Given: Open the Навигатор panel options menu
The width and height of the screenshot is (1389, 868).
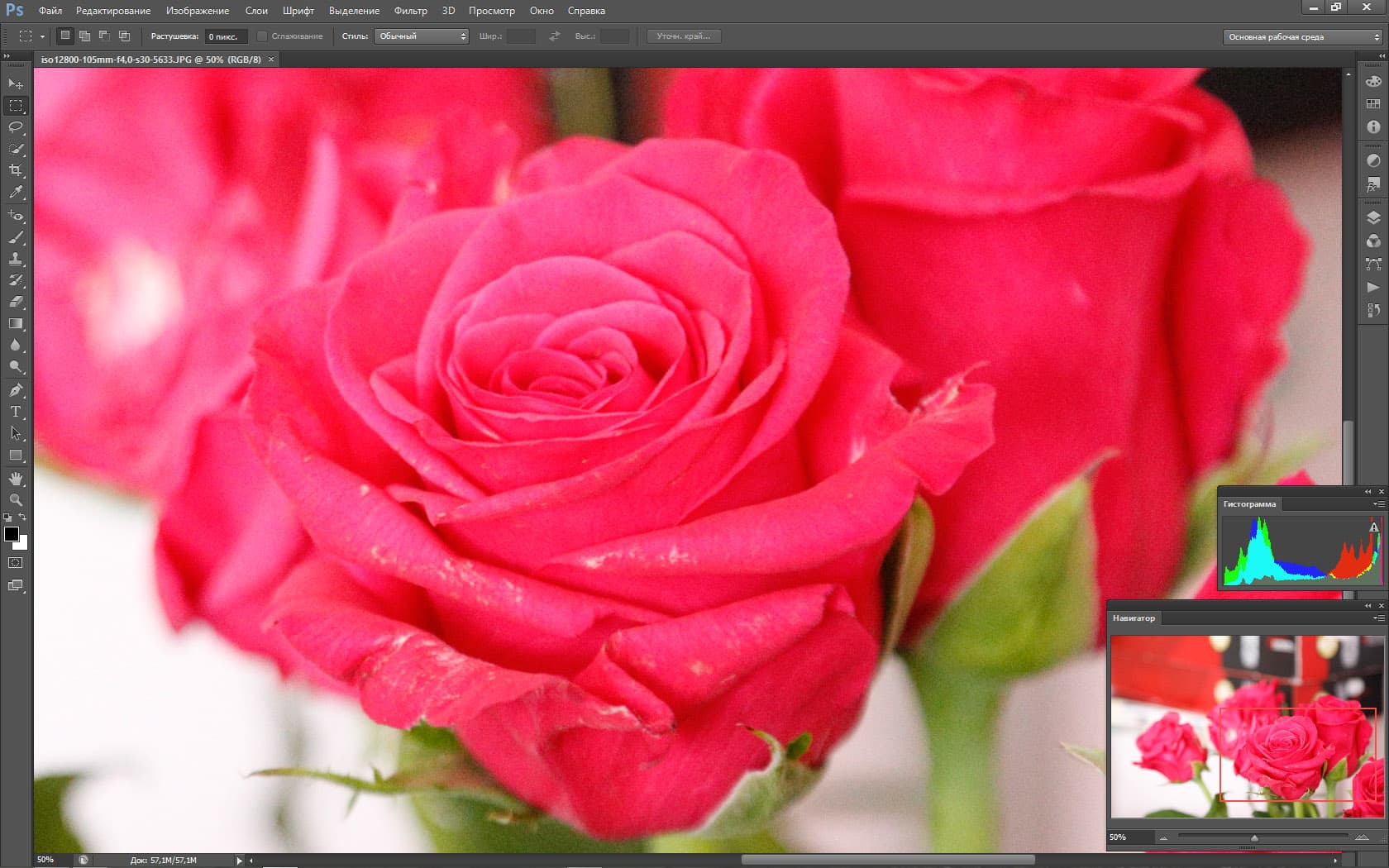Looking at the screenshot, I should point(1378,618).
